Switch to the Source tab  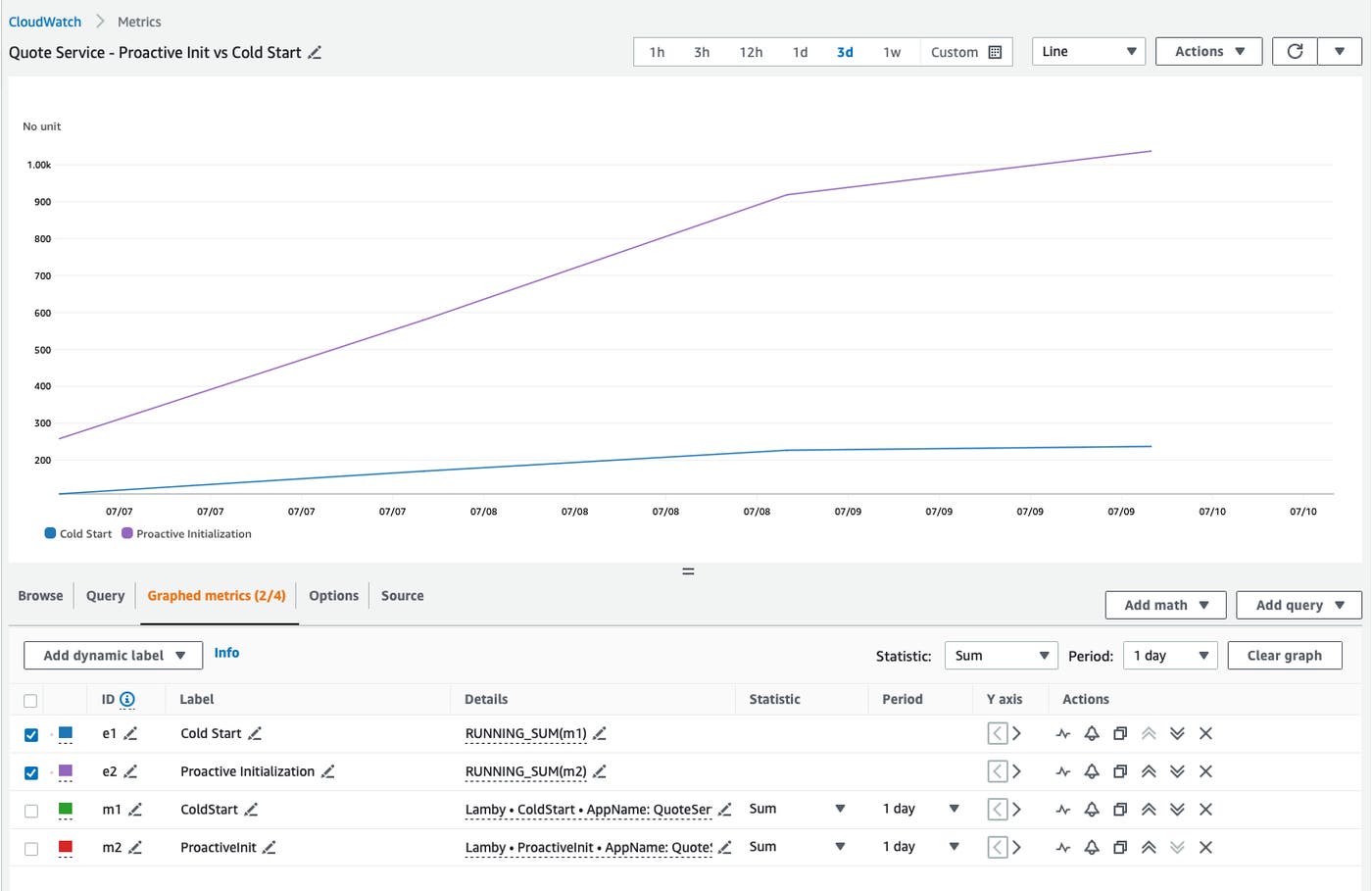coord(402,595)
